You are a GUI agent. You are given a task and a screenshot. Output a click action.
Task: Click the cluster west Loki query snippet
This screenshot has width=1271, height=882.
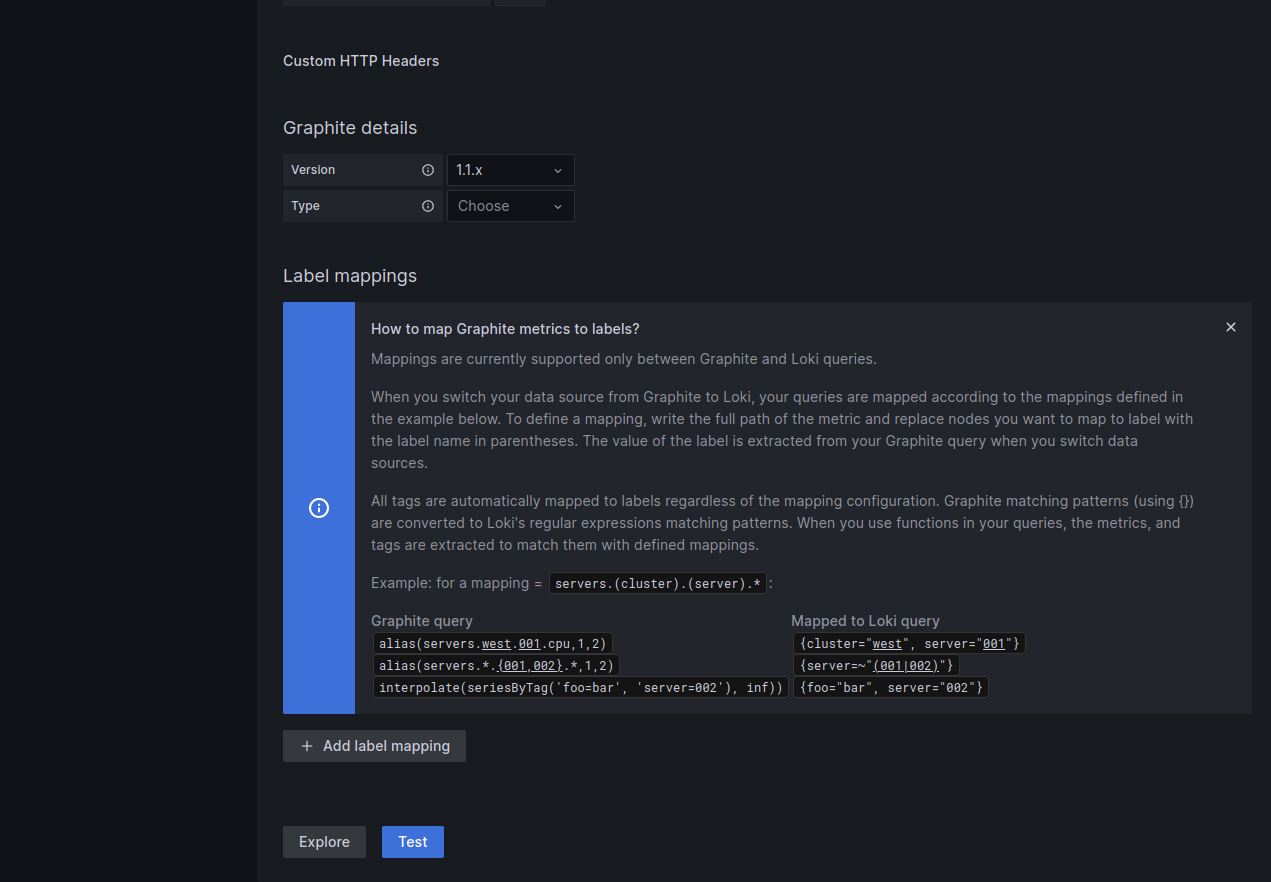[910, 643]
